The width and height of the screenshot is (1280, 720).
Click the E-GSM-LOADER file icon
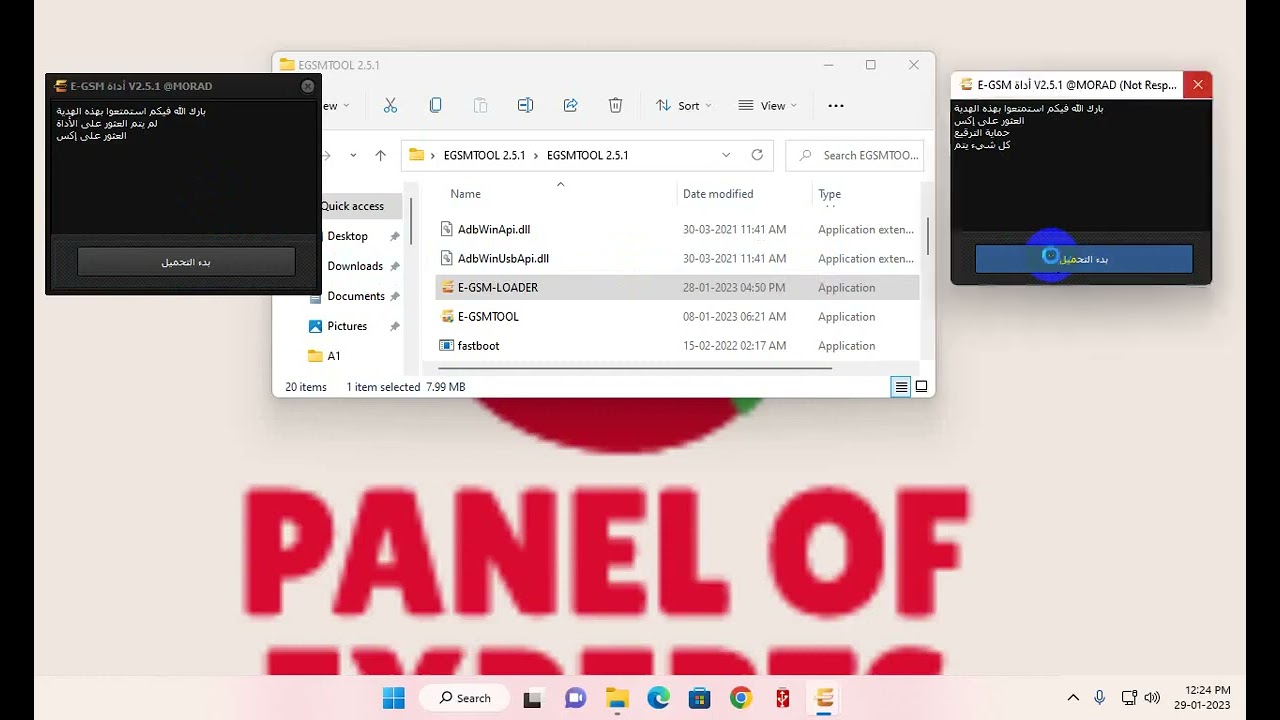(x=447, y=287)
